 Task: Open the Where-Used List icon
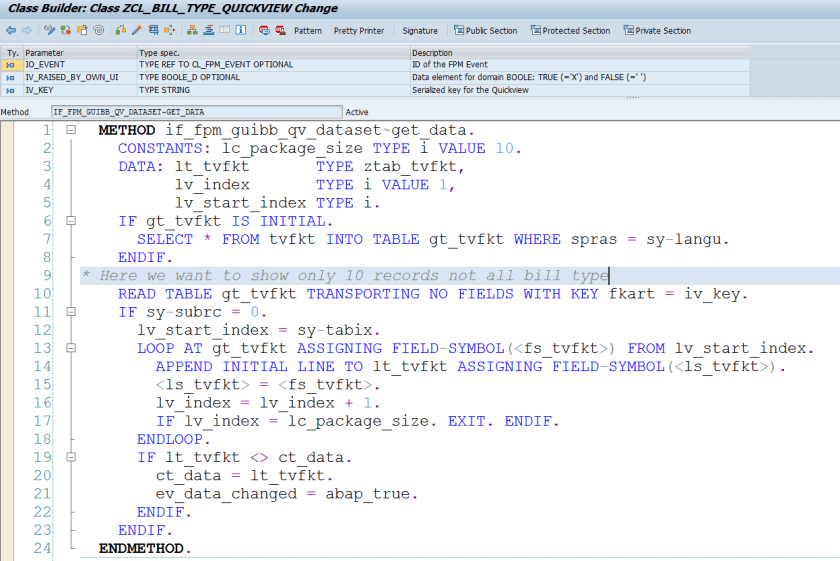point(155,31)
